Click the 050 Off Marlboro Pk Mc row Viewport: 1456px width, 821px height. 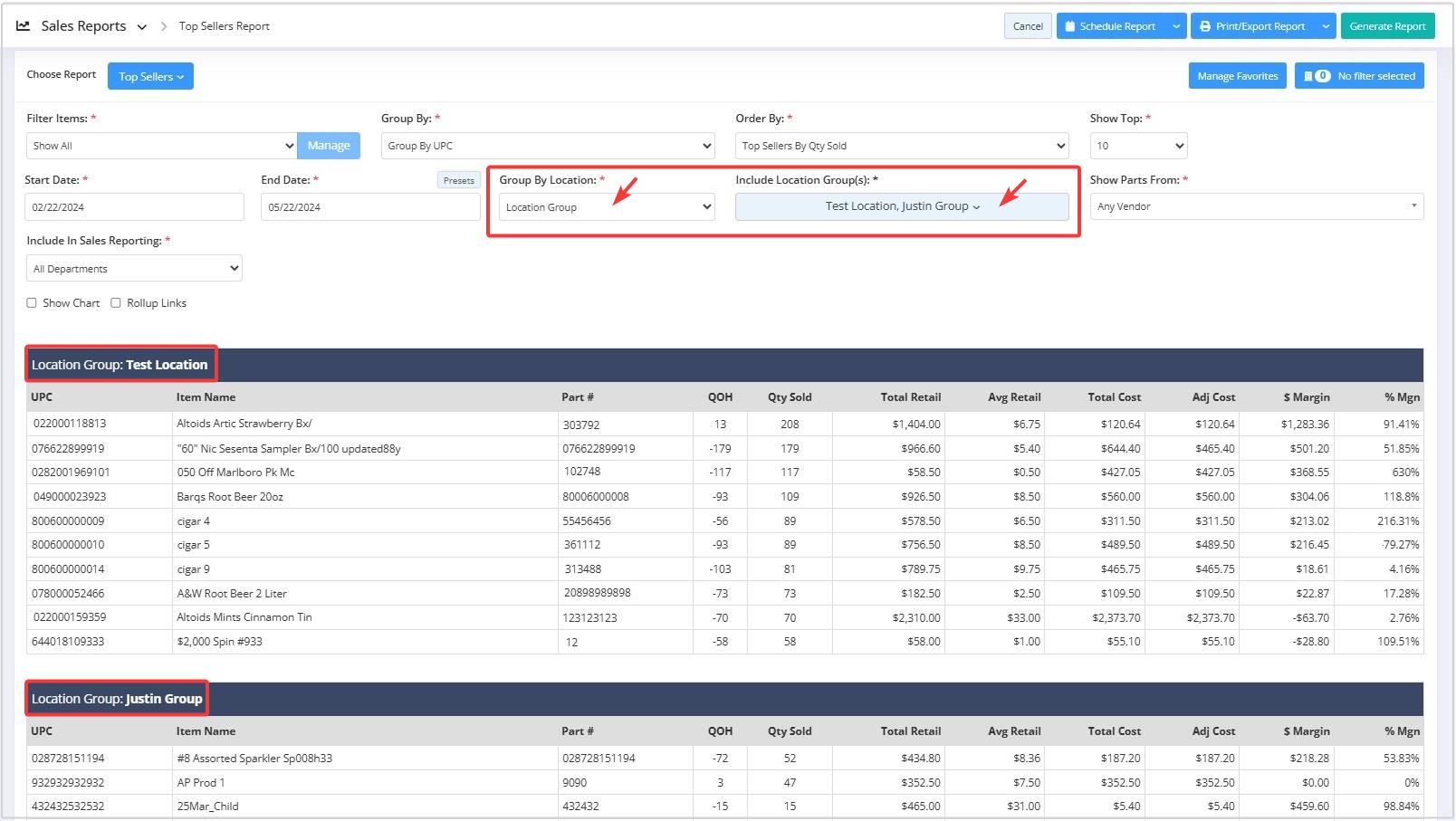(724, 472)
